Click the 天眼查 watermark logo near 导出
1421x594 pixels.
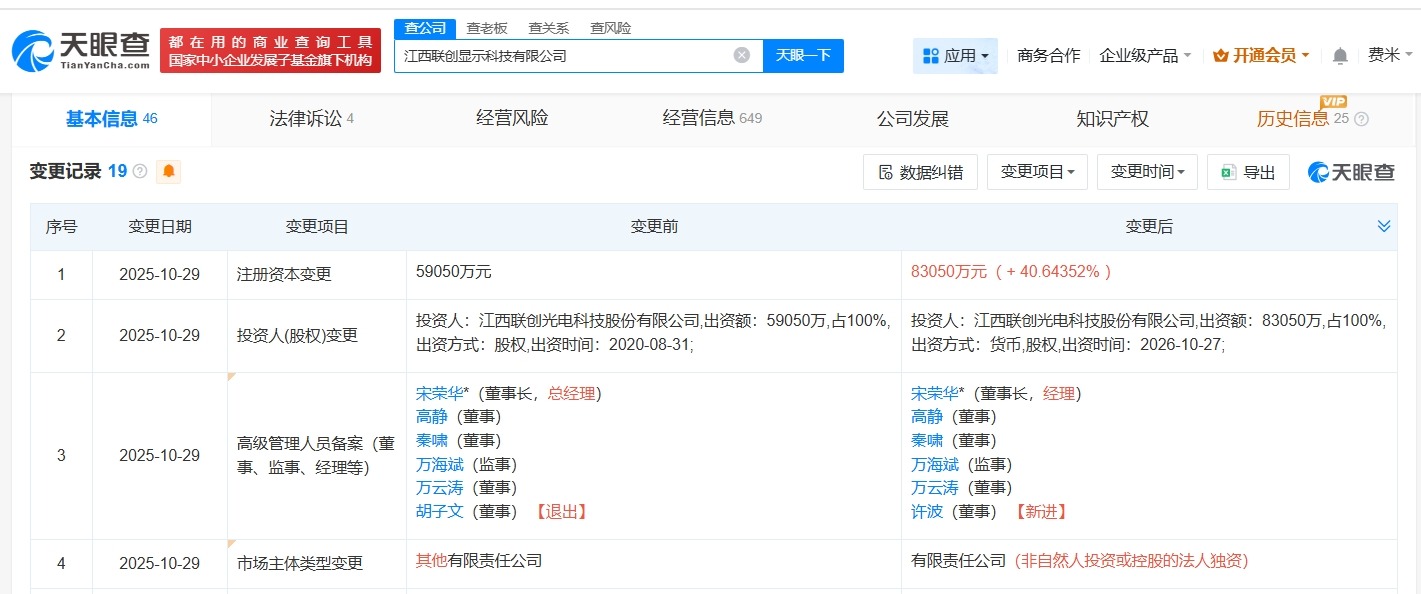coord(1350,172)
